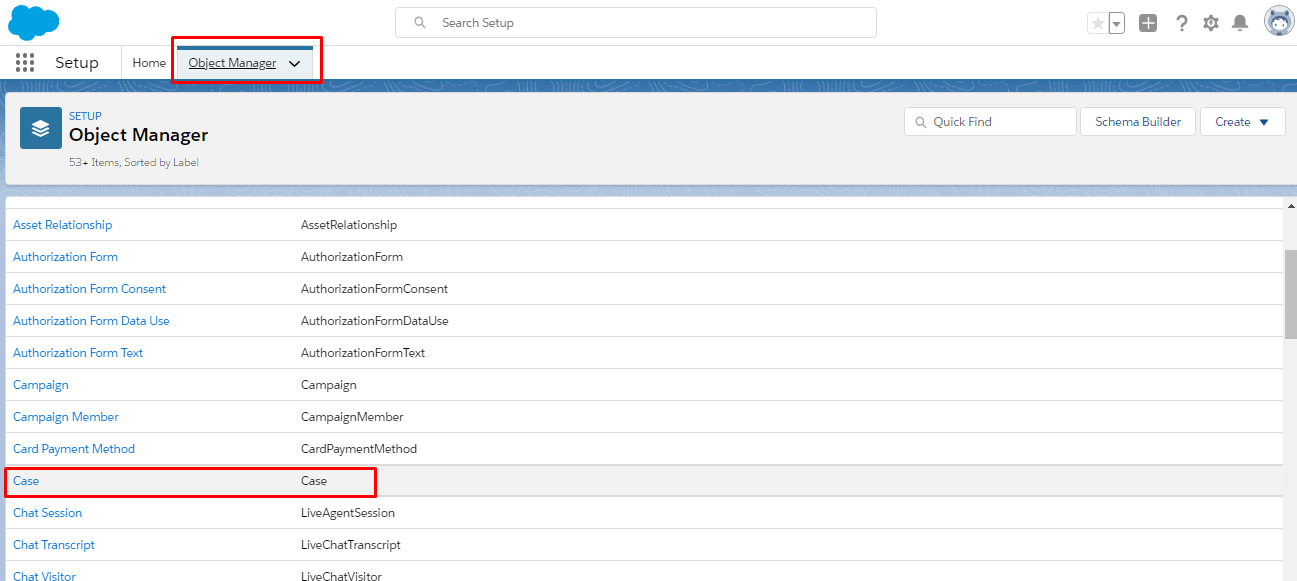
Task: Go to the Home tab
Action: 149,63
